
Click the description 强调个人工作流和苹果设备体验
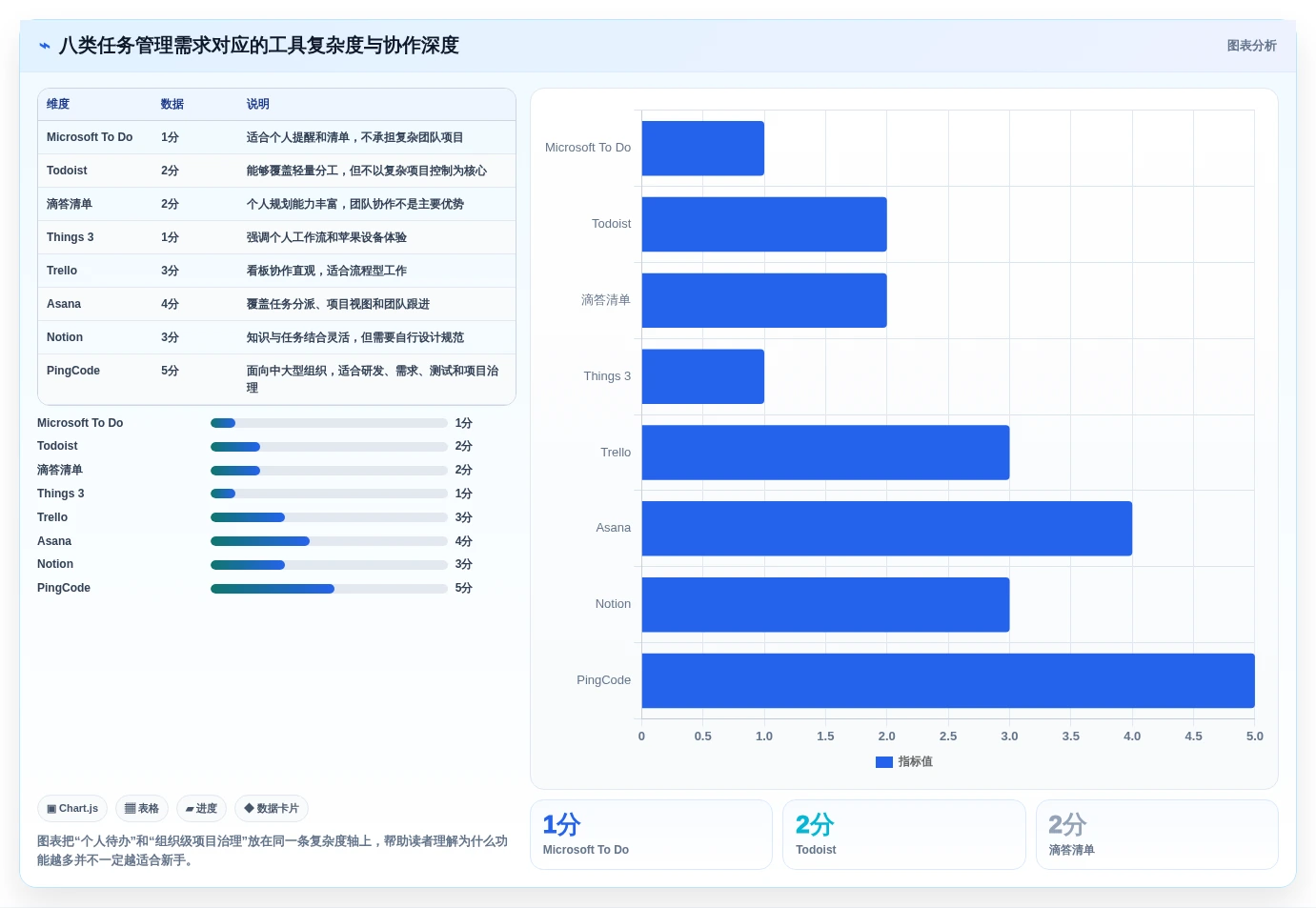pos(327,238)
